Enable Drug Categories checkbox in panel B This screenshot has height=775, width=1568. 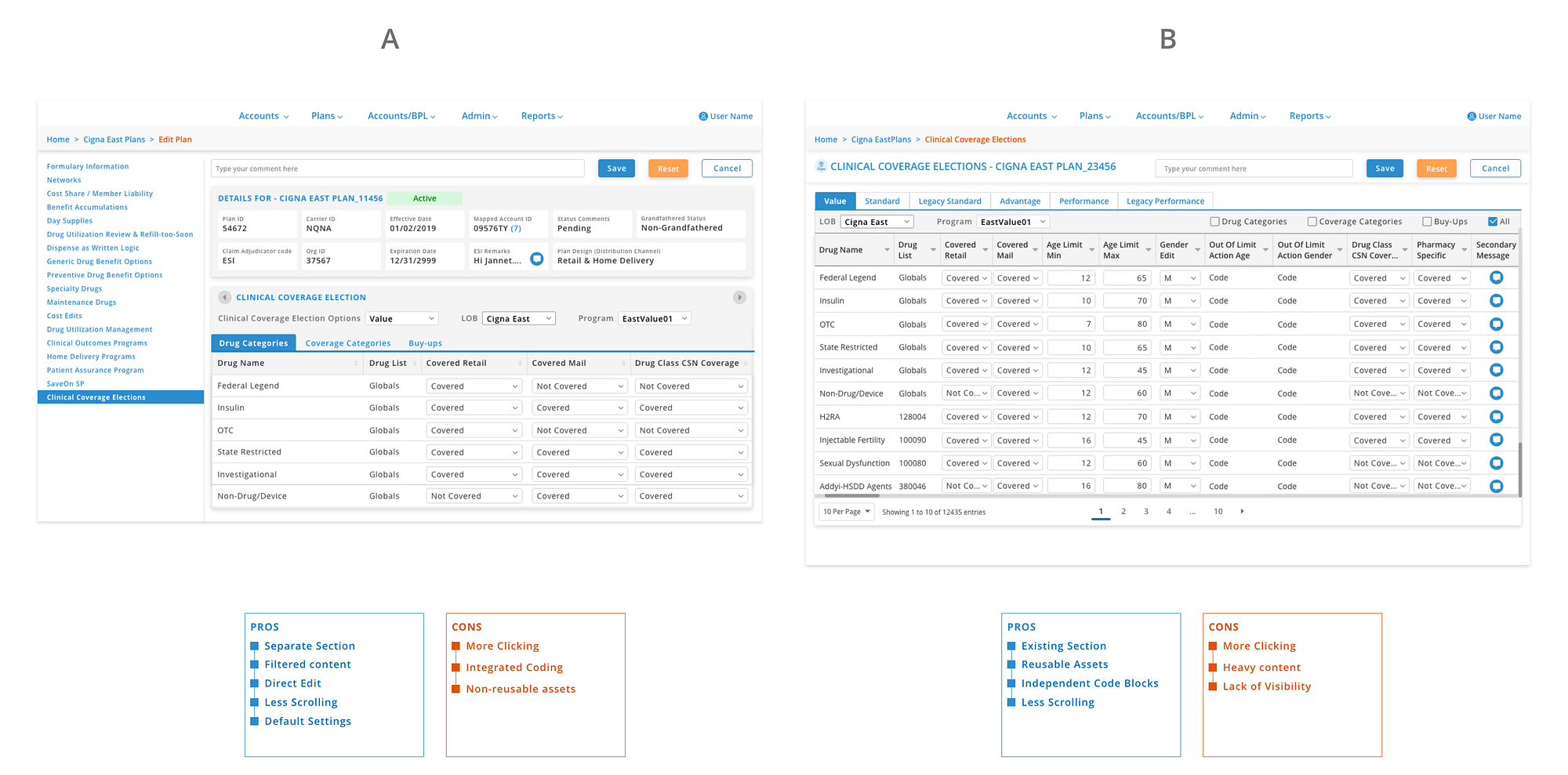(1214, 222)
